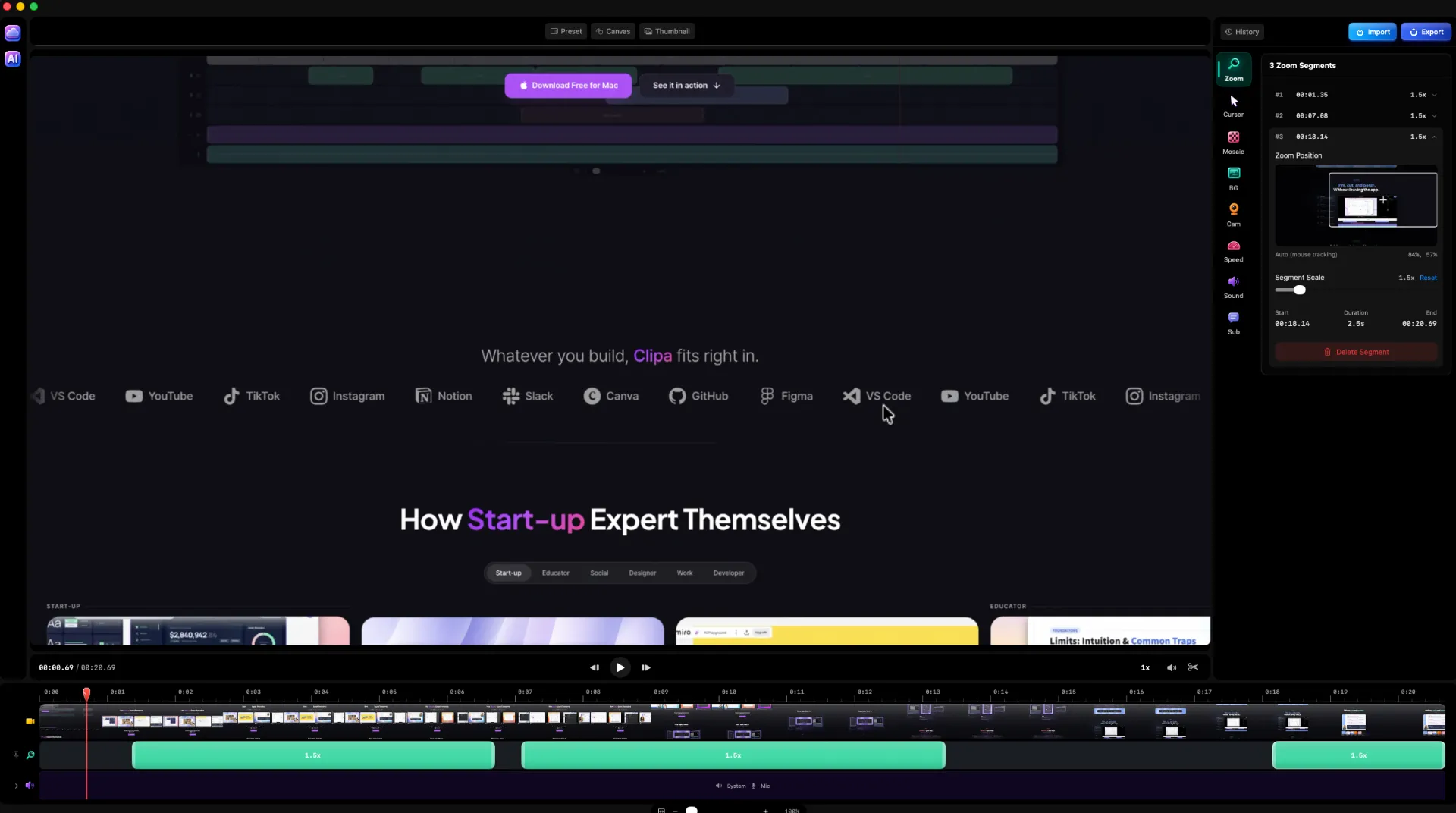Click the scissors cut icon

coord(1193,667)
